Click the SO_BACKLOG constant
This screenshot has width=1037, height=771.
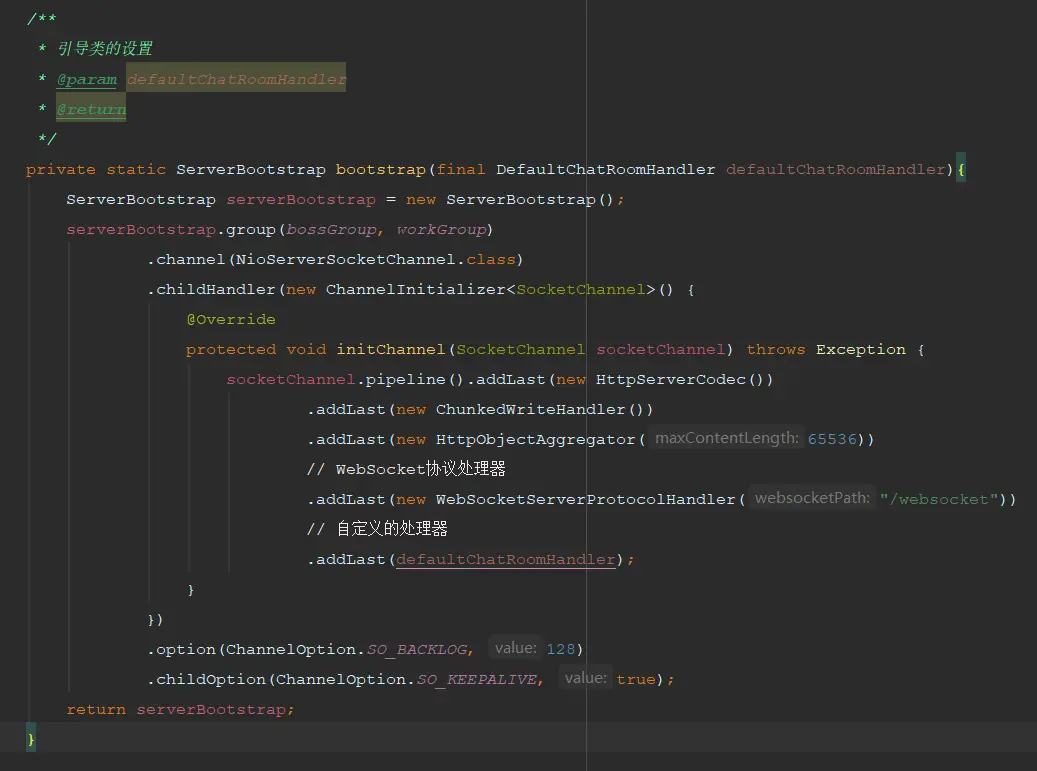(x=417, y=649)
